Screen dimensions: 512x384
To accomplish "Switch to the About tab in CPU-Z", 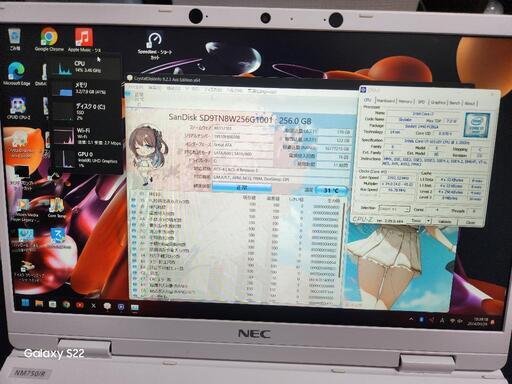I will point(470,103).
